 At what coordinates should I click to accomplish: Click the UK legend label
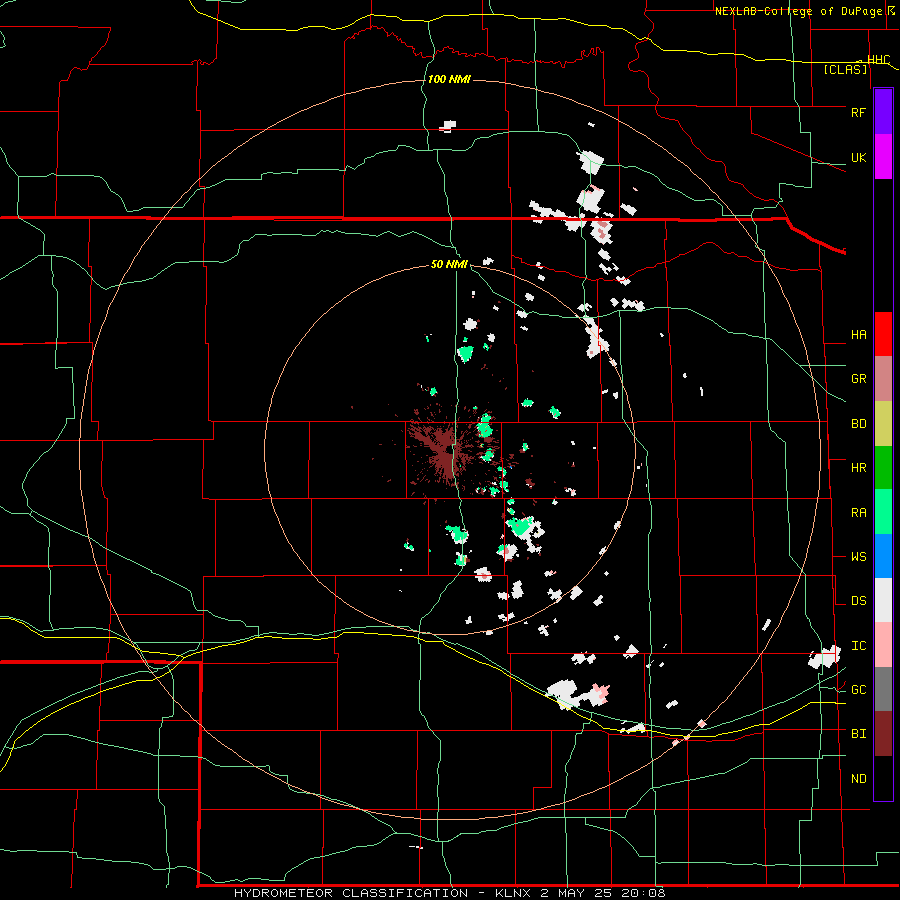click(x=858, y=157)
